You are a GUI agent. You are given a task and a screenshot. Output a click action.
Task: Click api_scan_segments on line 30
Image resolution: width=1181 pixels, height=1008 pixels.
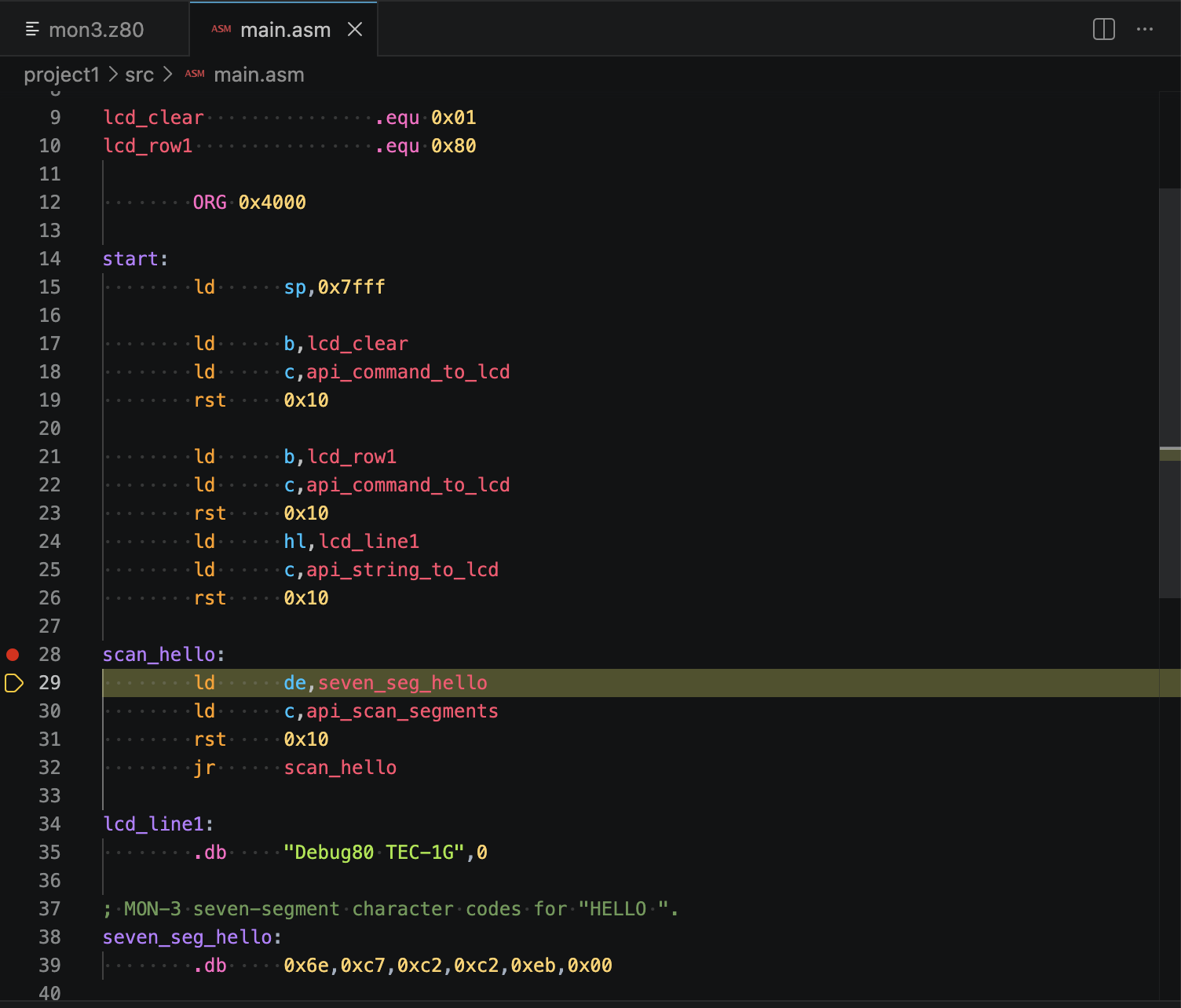[x=402, y=711]
